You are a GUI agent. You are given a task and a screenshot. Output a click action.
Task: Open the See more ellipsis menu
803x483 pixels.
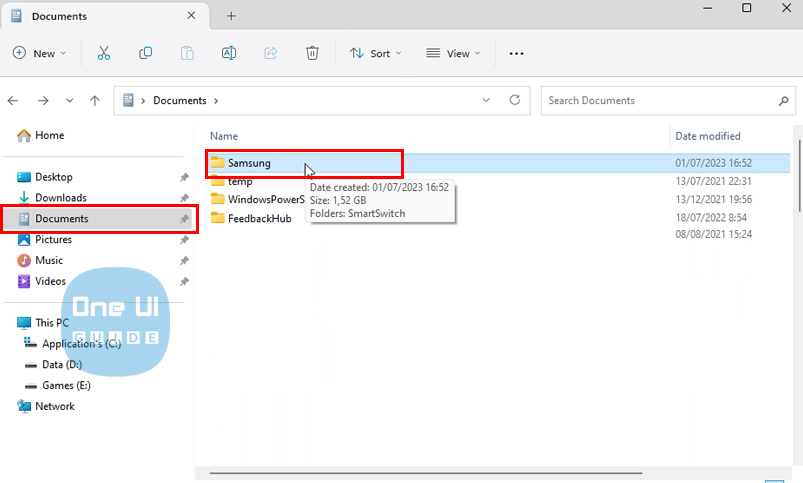pyautogui.click(x=516, y=53)
